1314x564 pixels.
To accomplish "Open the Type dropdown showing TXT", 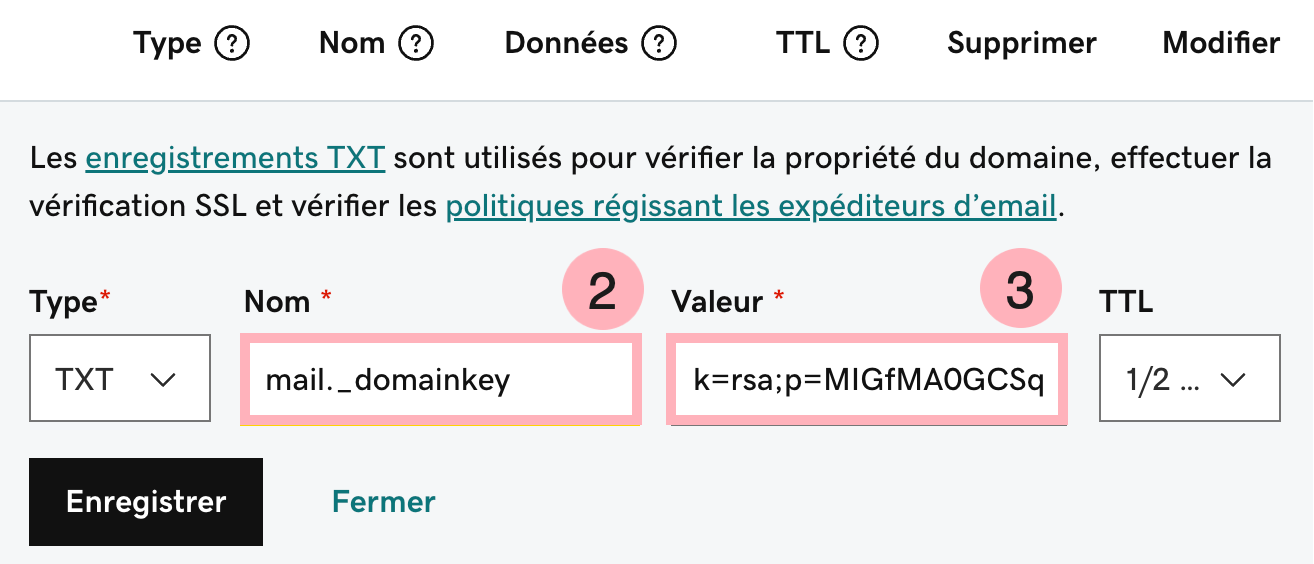I will (120, 378).
